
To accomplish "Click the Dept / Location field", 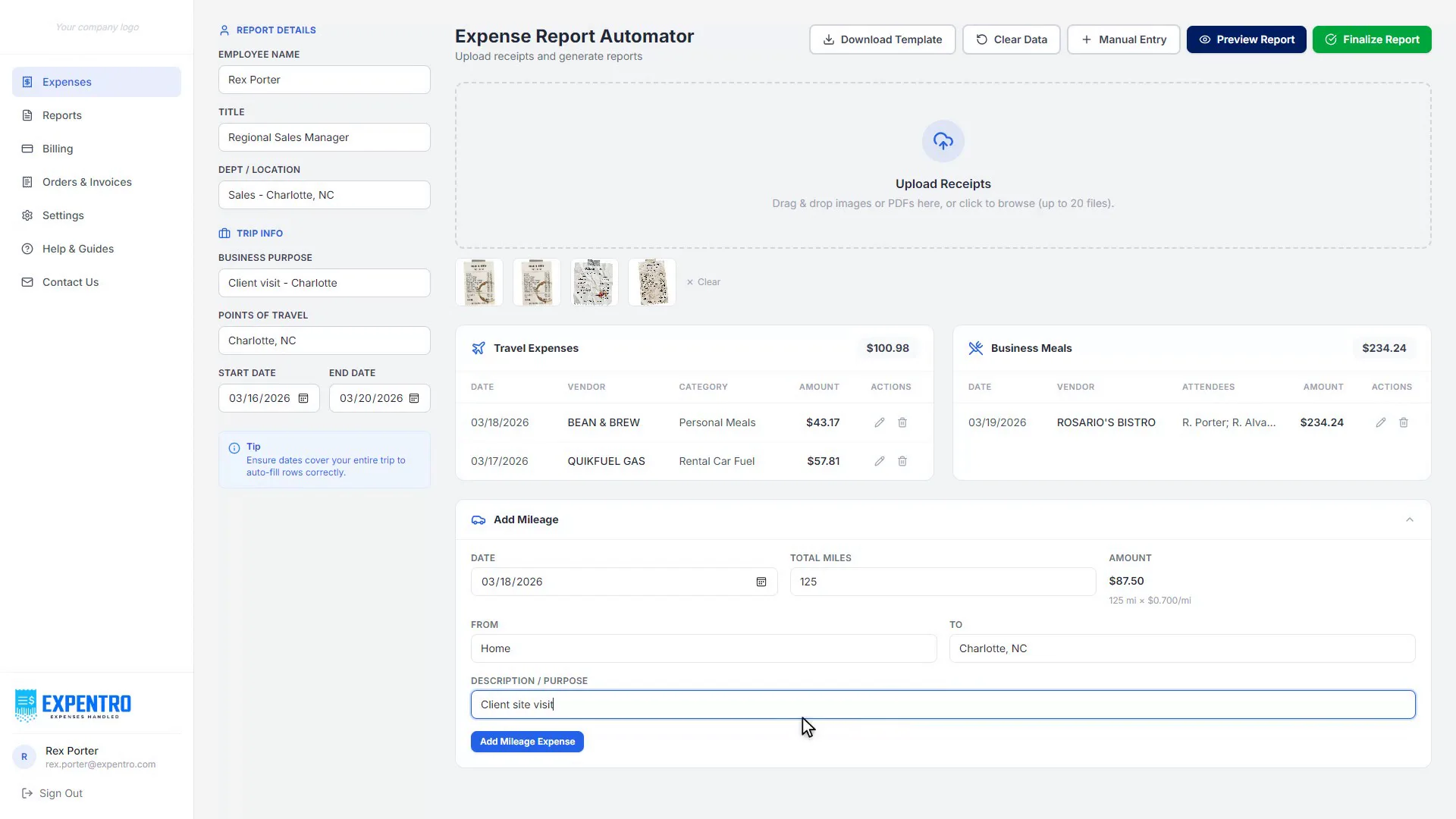I will point(325,195).
